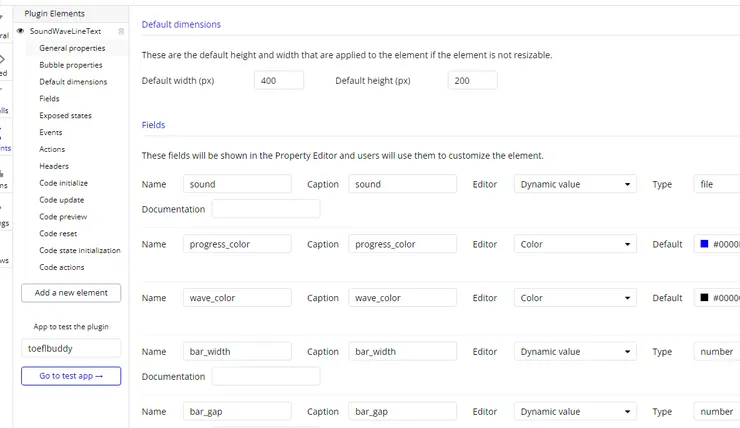Toggle visibility eye for SoundWaveLineText element
Image resolution: width=740 pixels, height=428 pixels.
click(21, 31)
